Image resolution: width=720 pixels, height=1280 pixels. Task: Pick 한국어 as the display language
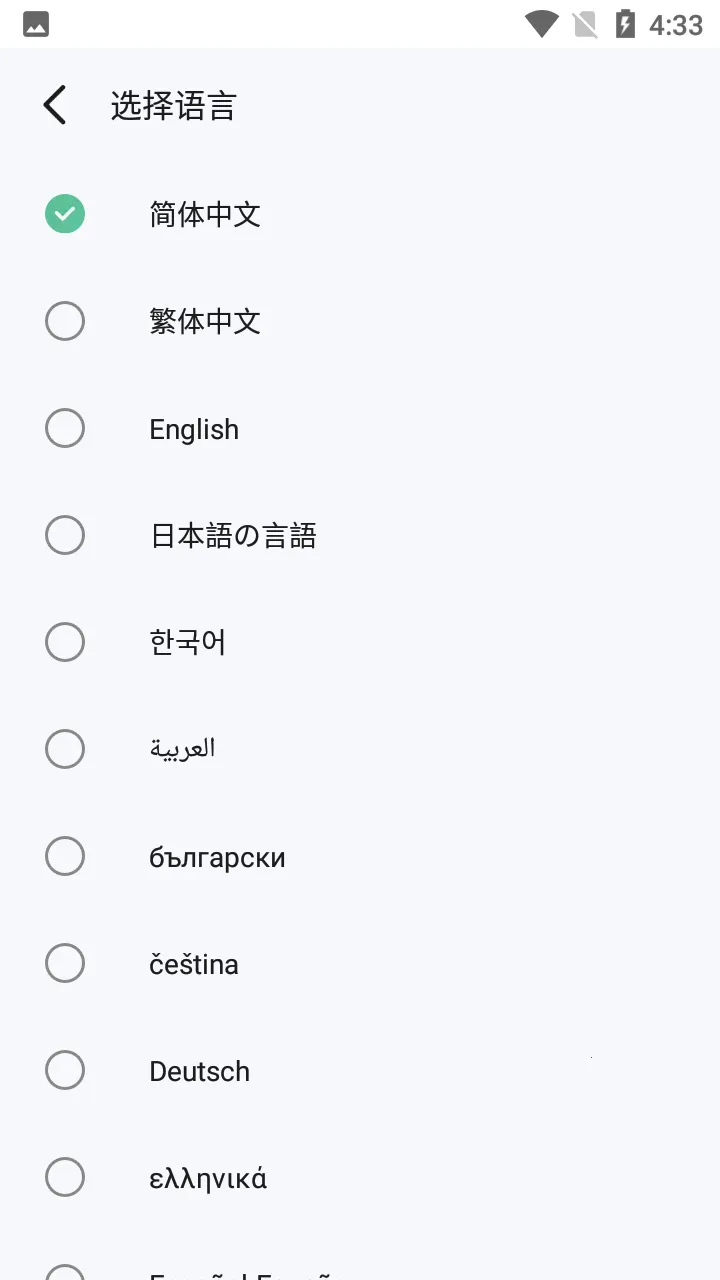187,642
